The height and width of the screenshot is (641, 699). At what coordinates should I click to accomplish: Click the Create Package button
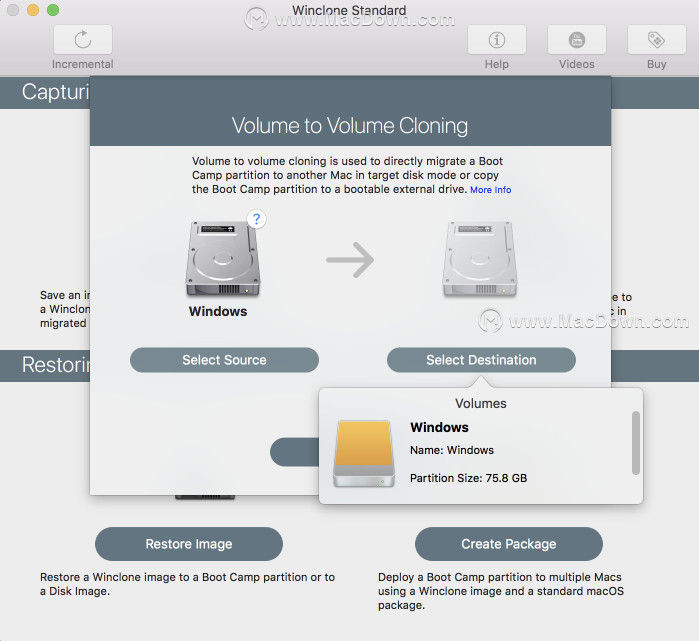tap(509, 544)
